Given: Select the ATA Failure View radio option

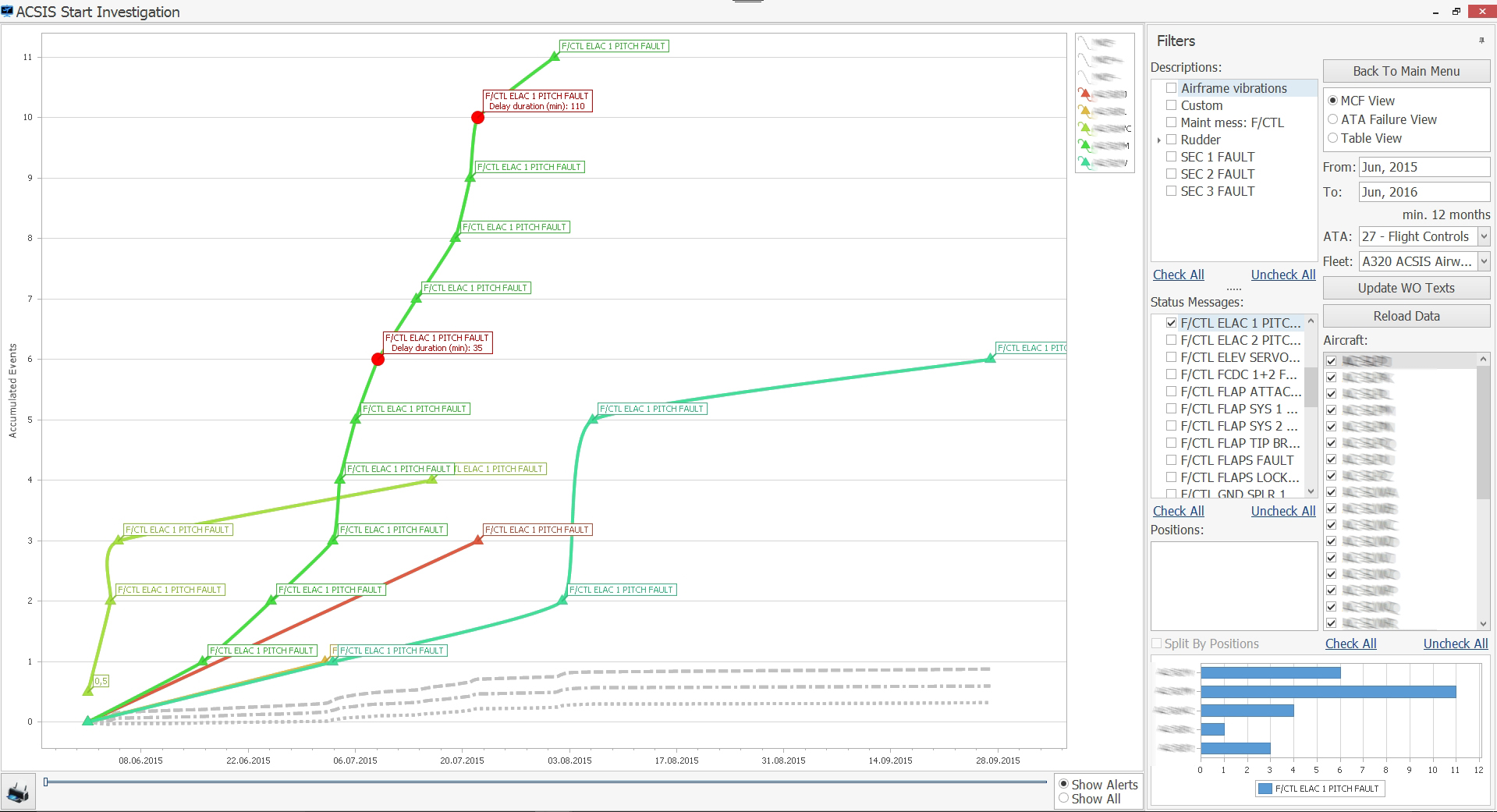Looking at the screenshot, I should pyautogui.click(x=1332, y=119).
